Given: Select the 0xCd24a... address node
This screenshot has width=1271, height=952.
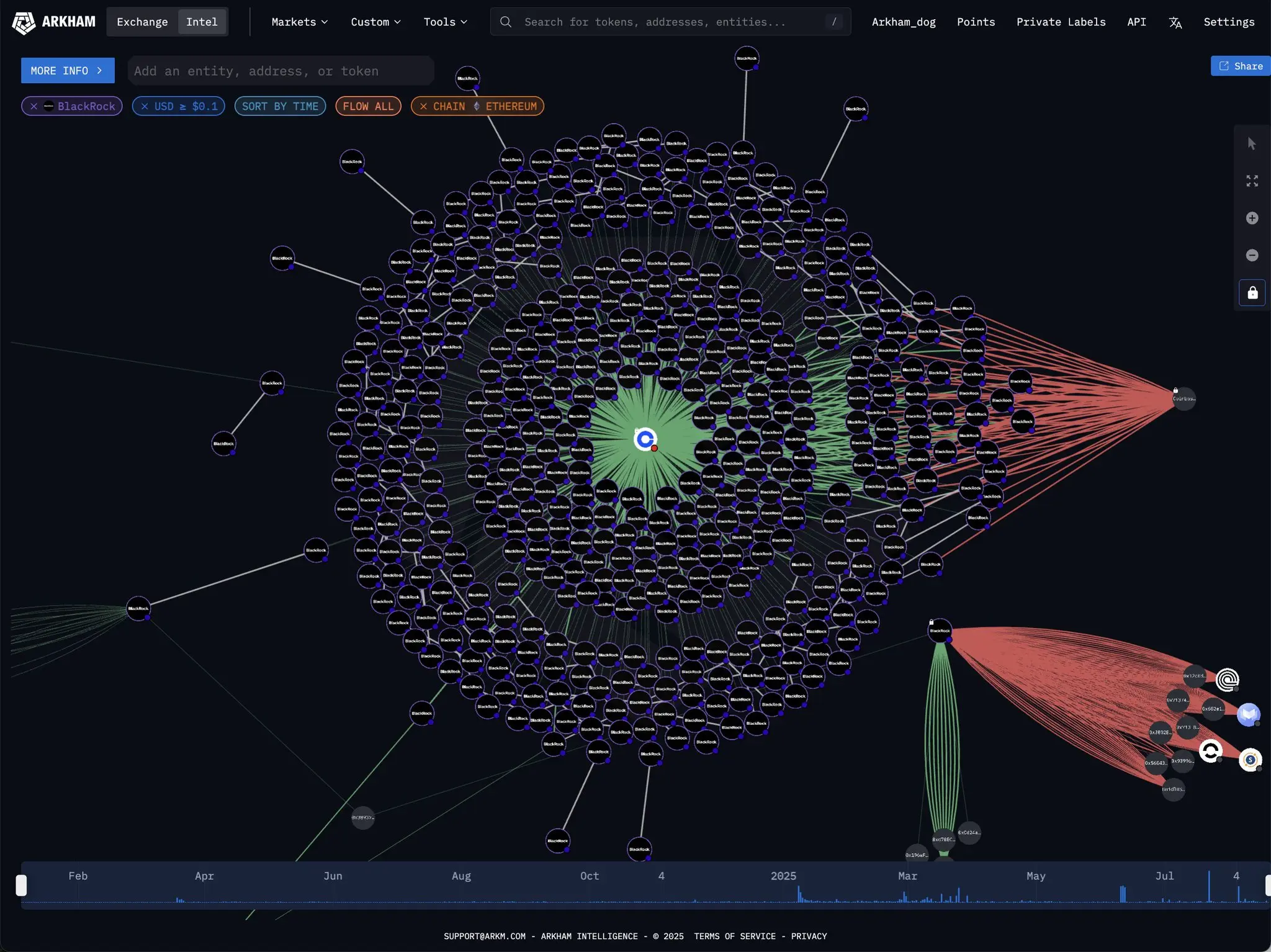Looking at the screenshot, I should (969, 833).
